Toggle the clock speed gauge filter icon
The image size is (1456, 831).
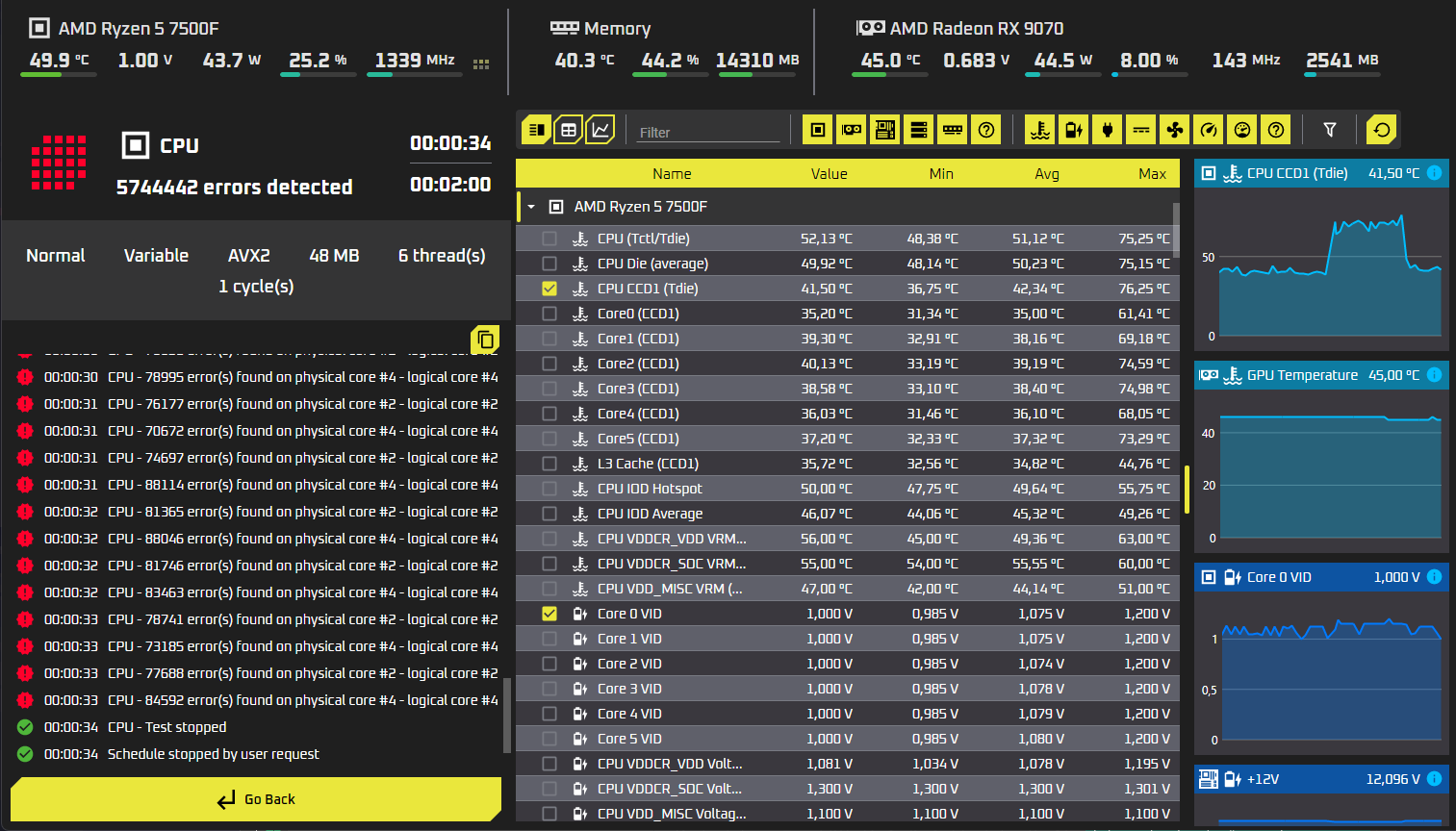pos(1209,130)
